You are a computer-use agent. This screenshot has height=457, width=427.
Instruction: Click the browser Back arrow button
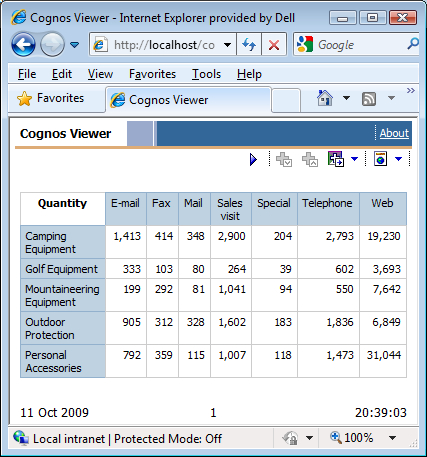23,45
